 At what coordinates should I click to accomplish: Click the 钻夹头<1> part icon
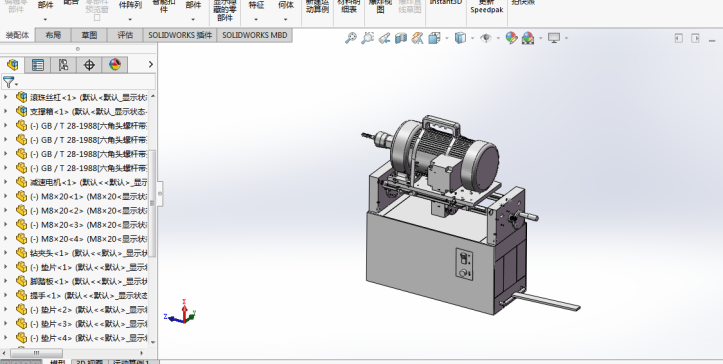pyautogui.click(x=22, y=252)
